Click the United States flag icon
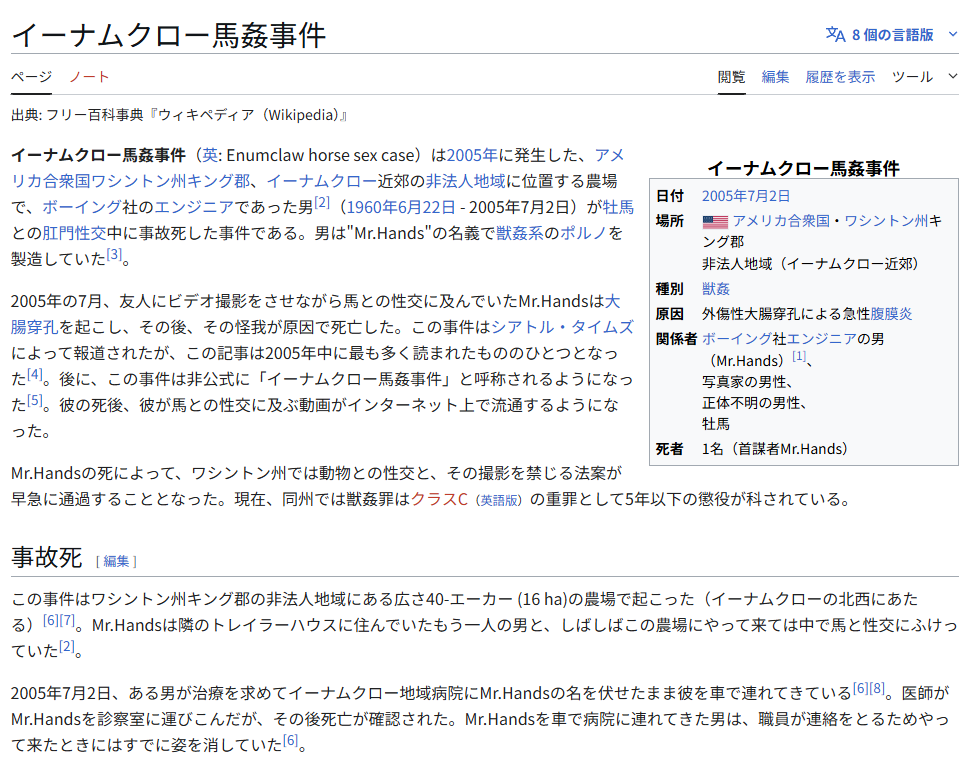This screenshot has width=976, height=772. point(714,221)
